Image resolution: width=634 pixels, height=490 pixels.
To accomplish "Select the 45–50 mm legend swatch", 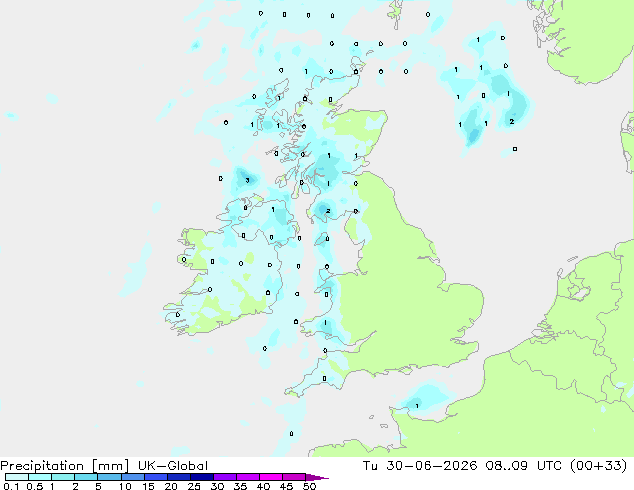I will point(294,477).
